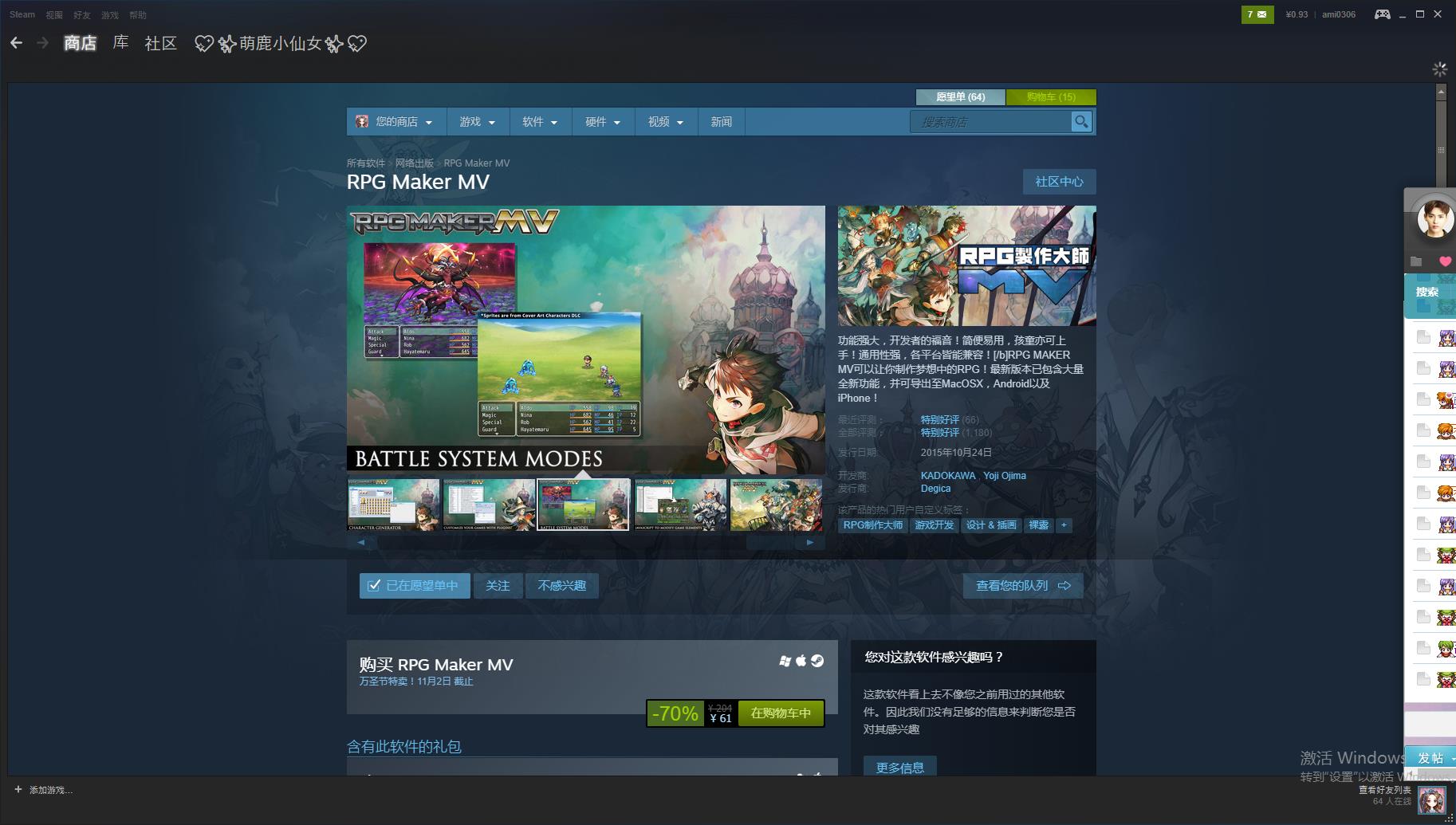This screenshot has height=825, width=1456.
Task: Uncheck the 已在愿望单中 wishlist checkbox
Action: pyautogui.click(x=374, y=586)
